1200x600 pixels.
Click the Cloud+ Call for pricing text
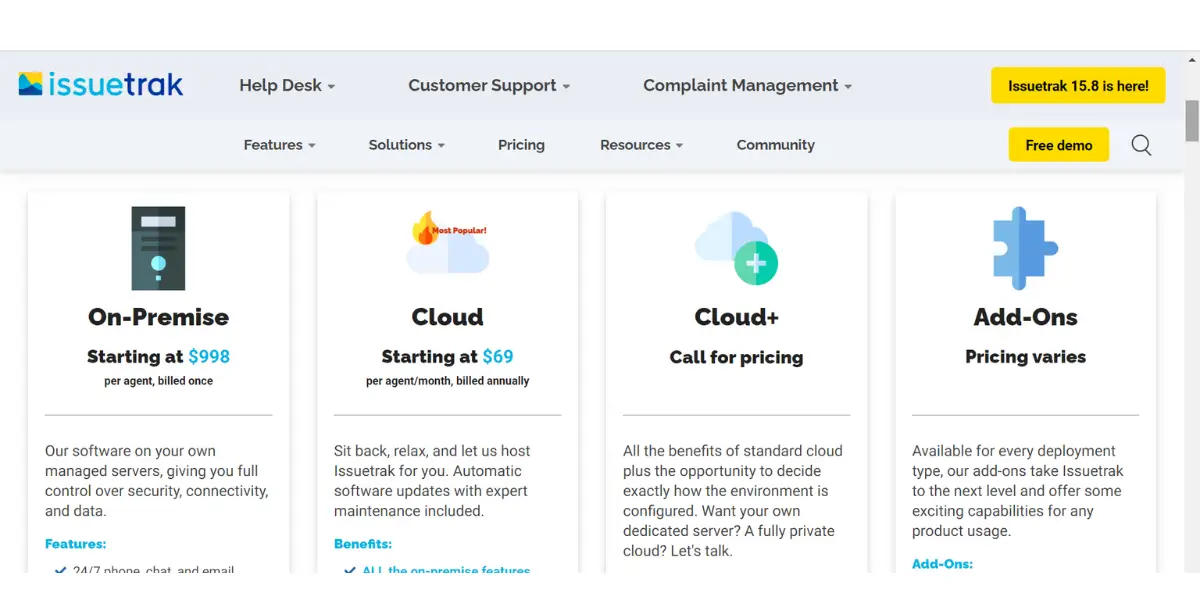[x=736, y=357]
